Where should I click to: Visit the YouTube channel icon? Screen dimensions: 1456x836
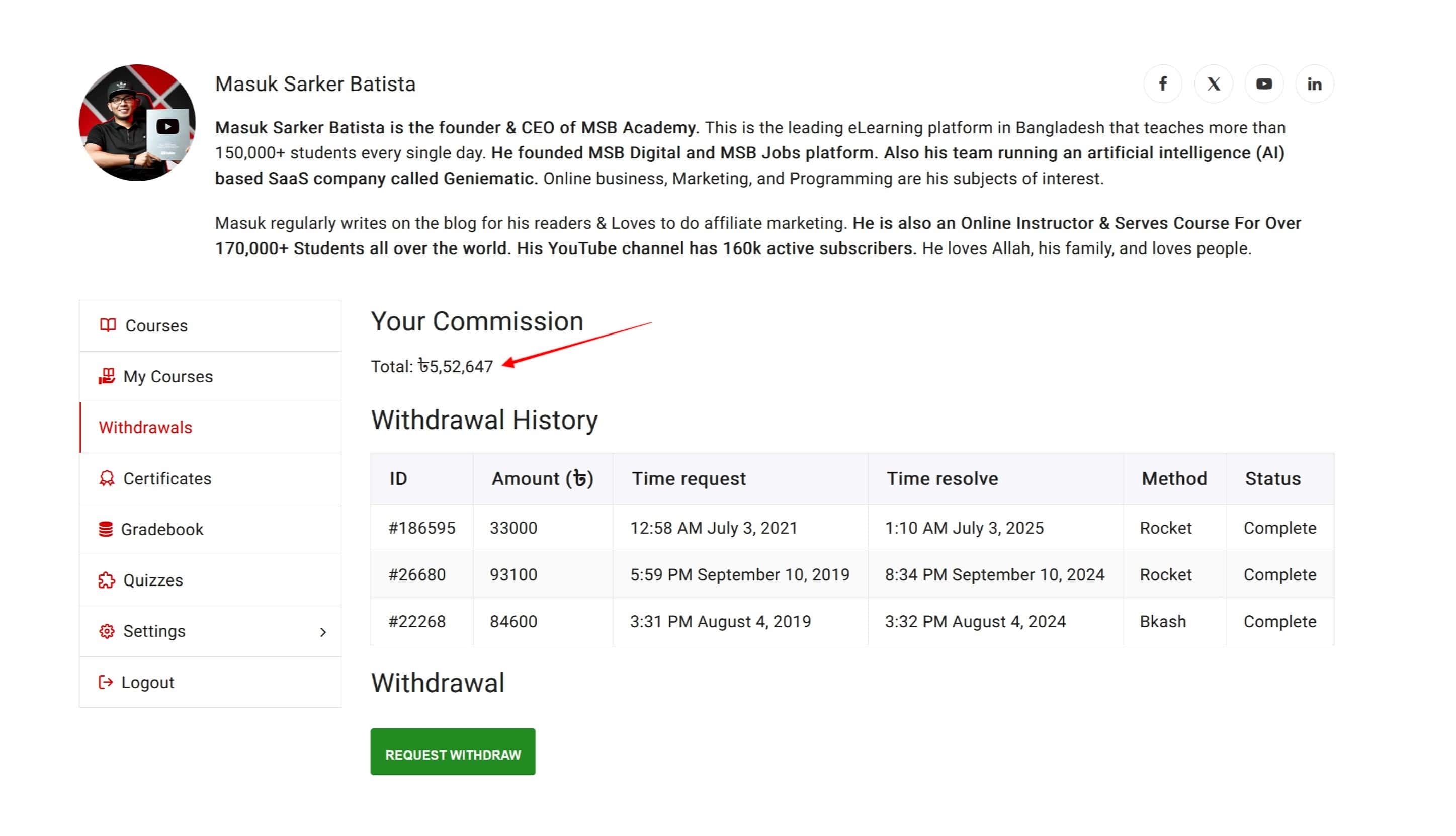click(x=1263, y=84)
